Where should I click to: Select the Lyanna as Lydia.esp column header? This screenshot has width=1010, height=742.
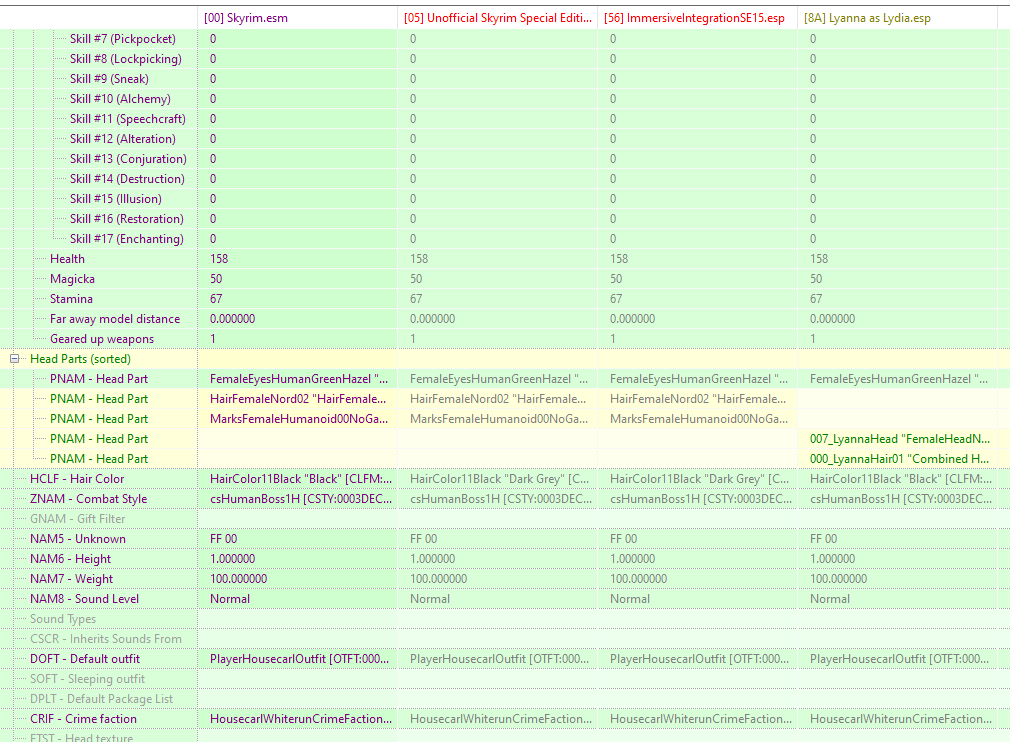(897, 18)
